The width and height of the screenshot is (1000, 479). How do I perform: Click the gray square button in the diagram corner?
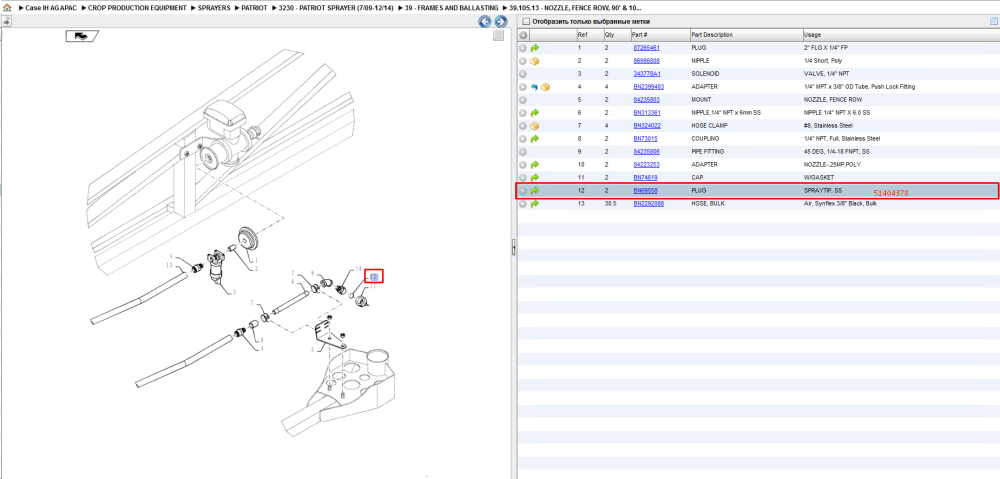(x=499, y=36)
